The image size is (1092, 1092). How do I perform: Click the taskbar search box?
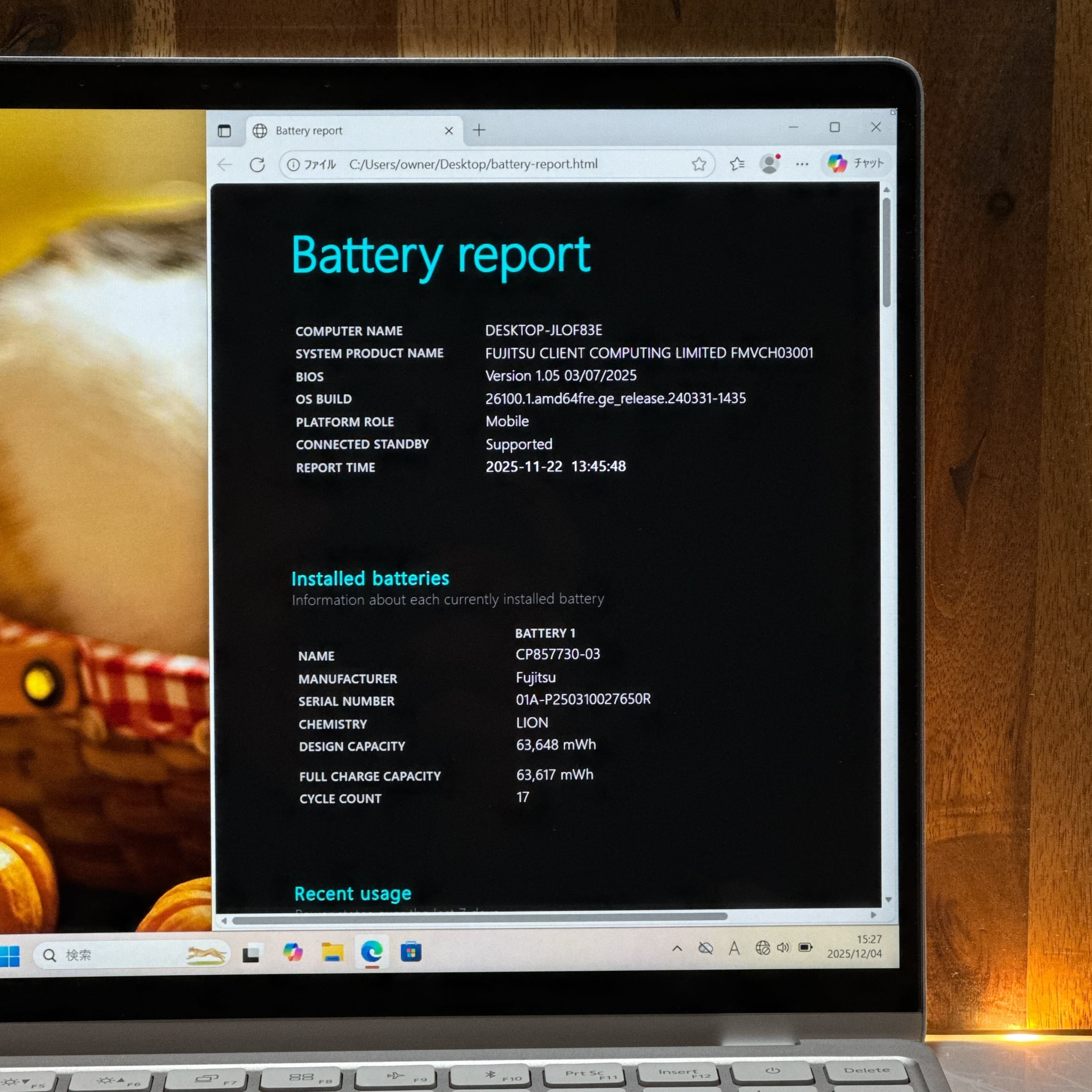tap(131, 954)
